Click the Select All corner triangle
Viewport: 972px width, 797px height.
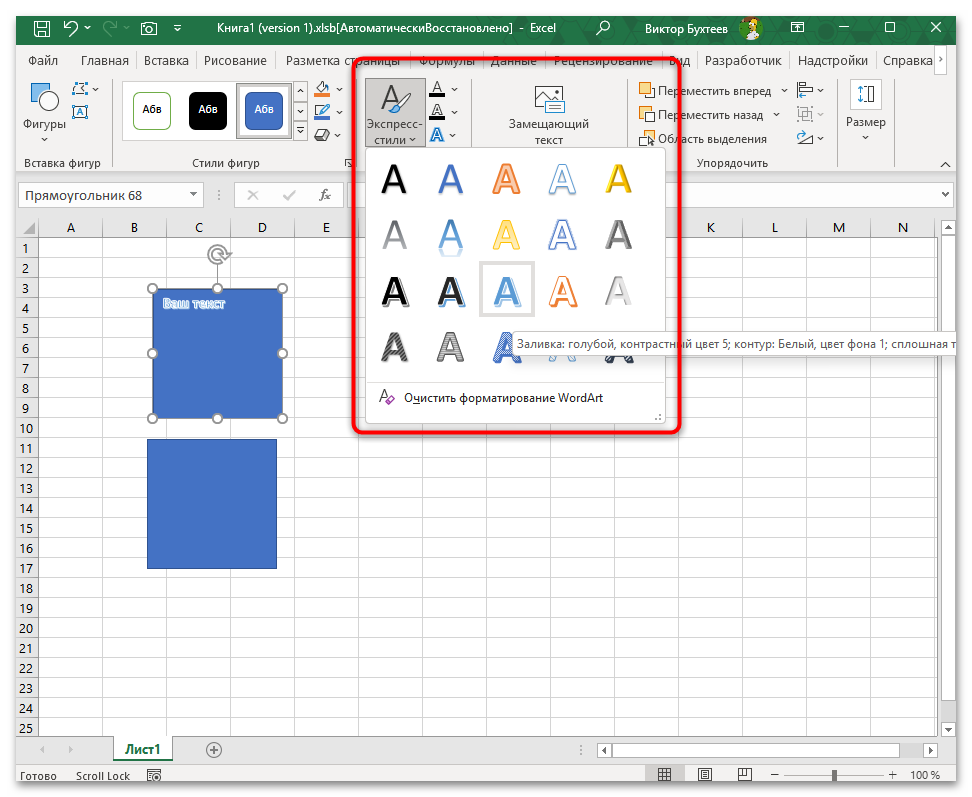(x=29, y=228)
